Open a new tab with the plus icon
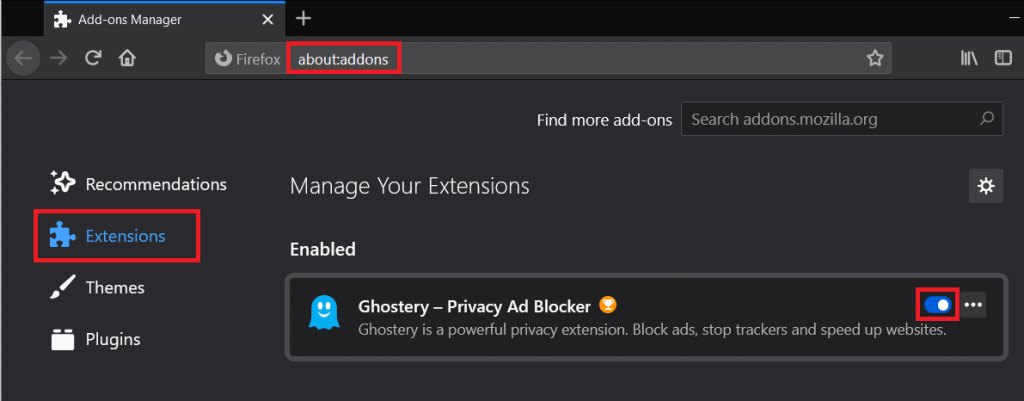Viewport: 1024px width, 401px height. tap(304, 18)
